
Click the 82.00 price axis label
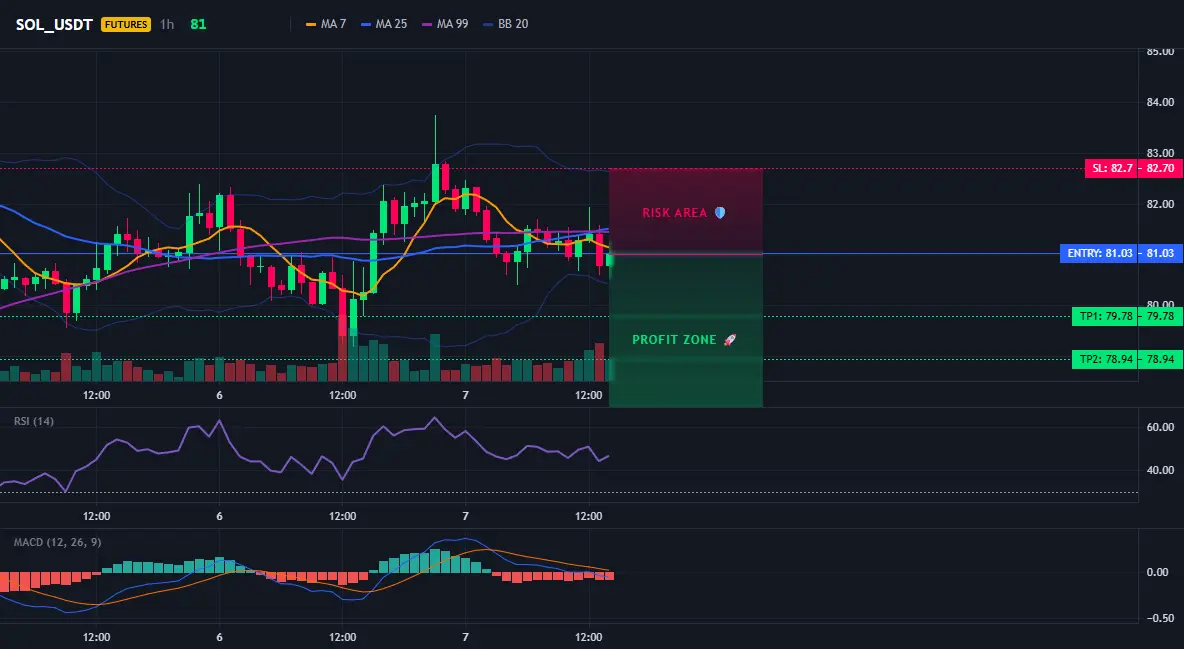[x=1160, y=204]
